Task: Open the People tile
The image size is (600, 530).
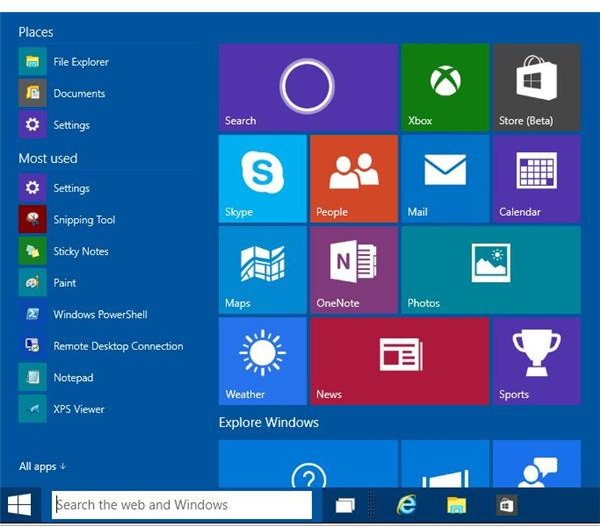Action: coord(354,179)
